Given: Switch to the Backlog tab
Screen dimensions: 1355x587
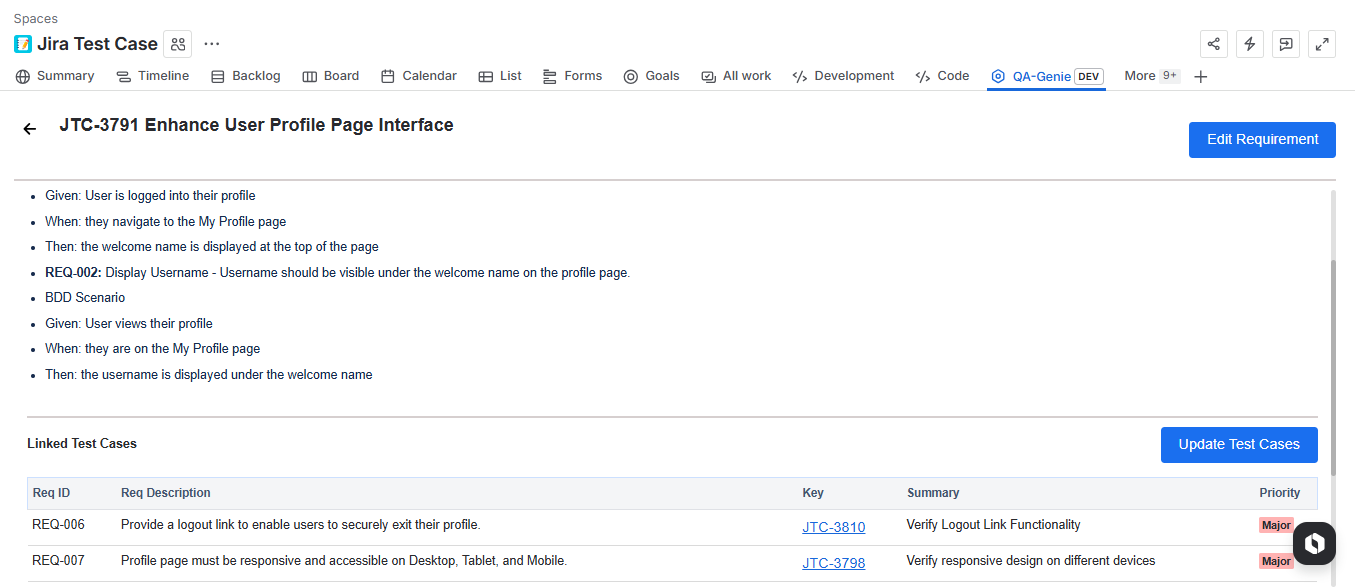Looking at the screenshot, I should pos(245,76).
